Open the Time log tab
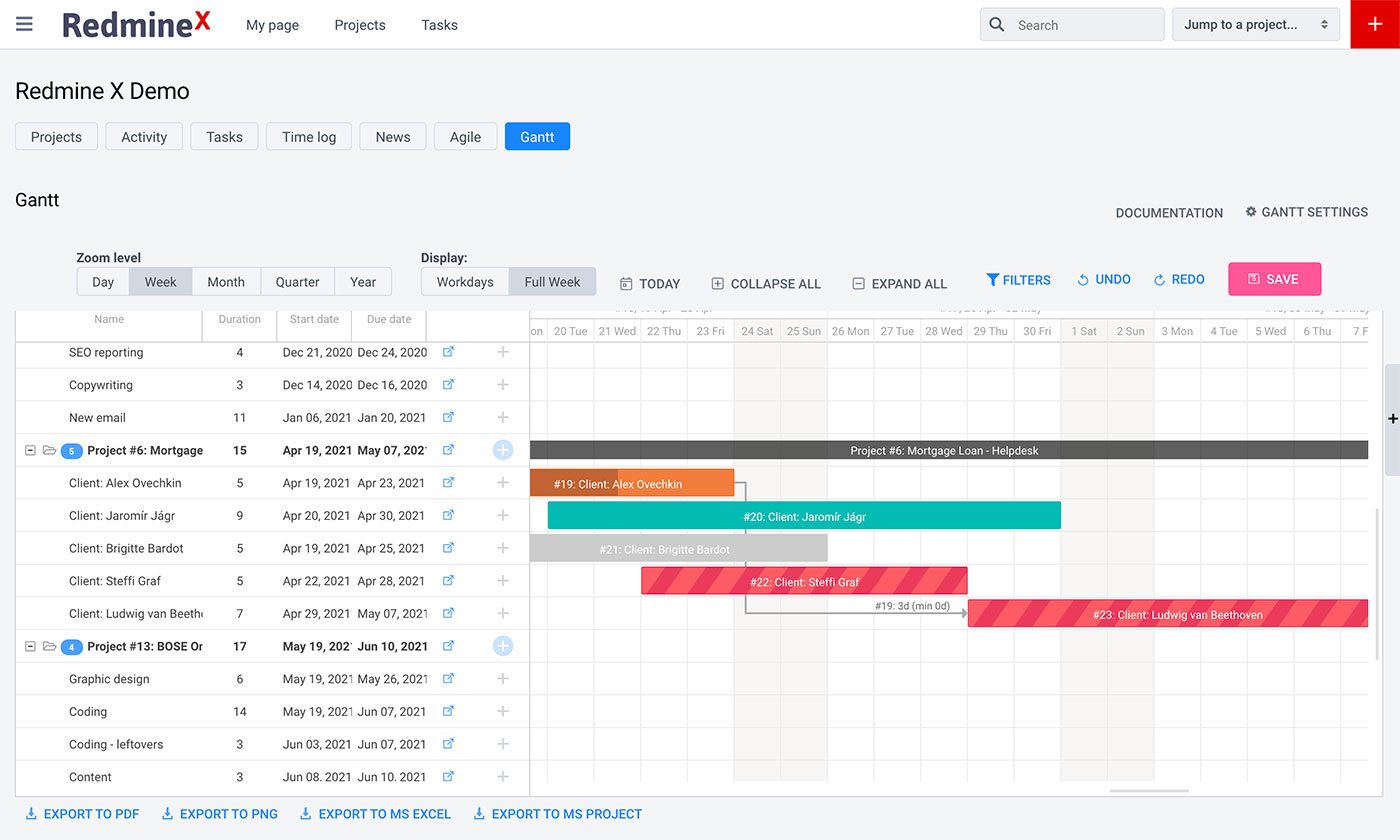 click(309, 137)
